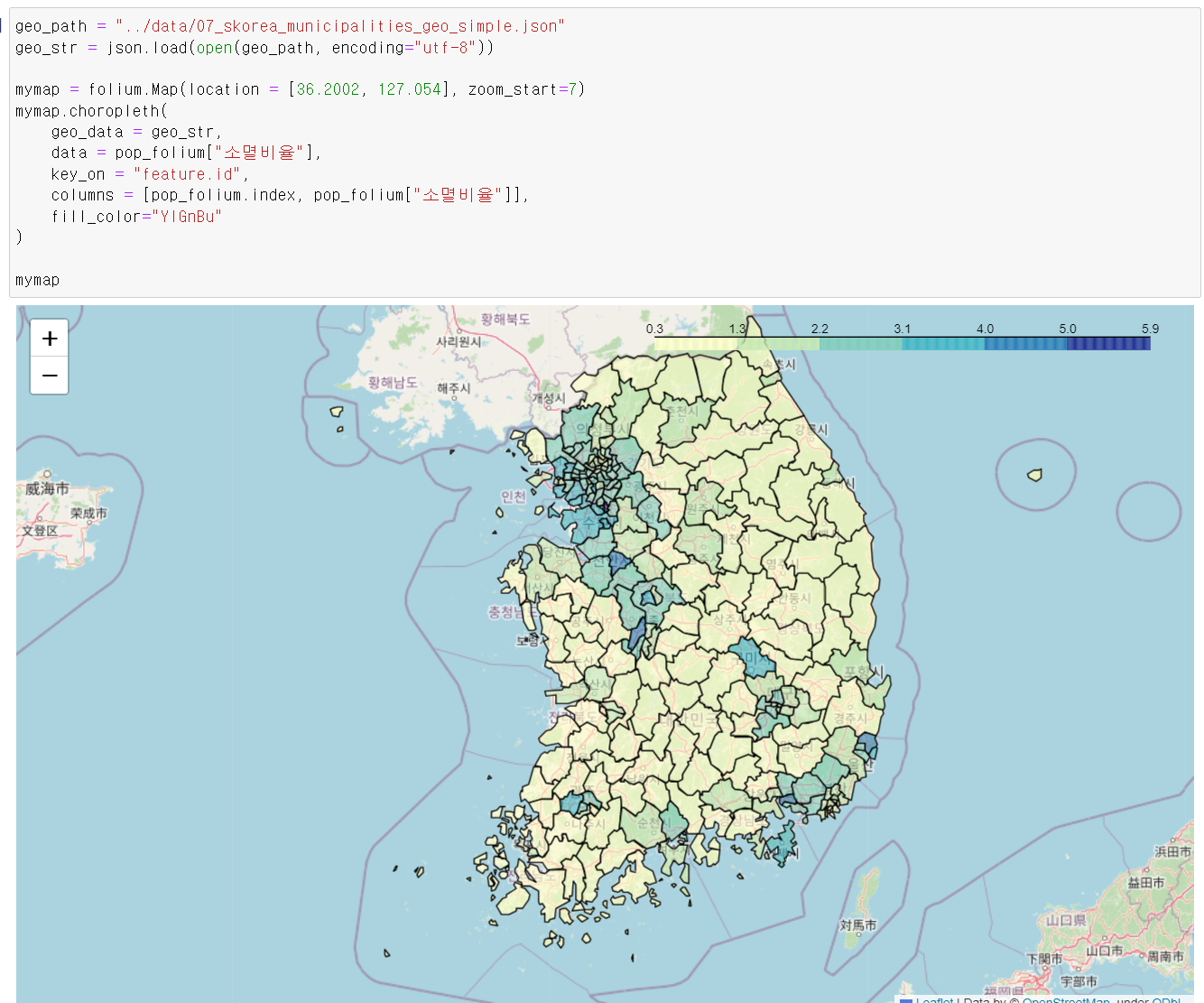The image size is (1204, 1003).
Task: Click the 해주시 city label
Action: [454, 388]
